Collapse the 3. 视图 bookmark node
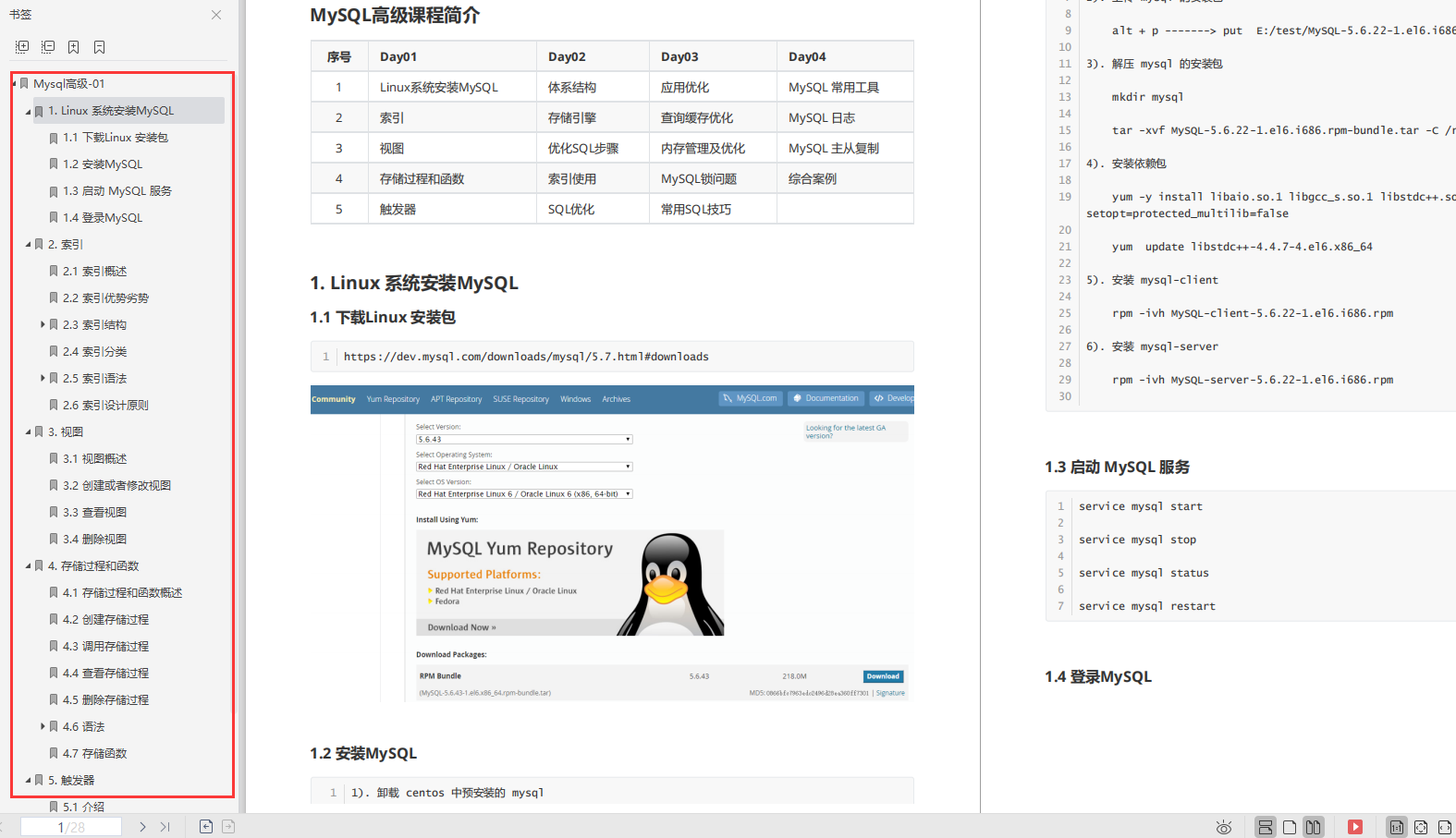This screenshot has width=1456, height=838. [x=29, y=432]
